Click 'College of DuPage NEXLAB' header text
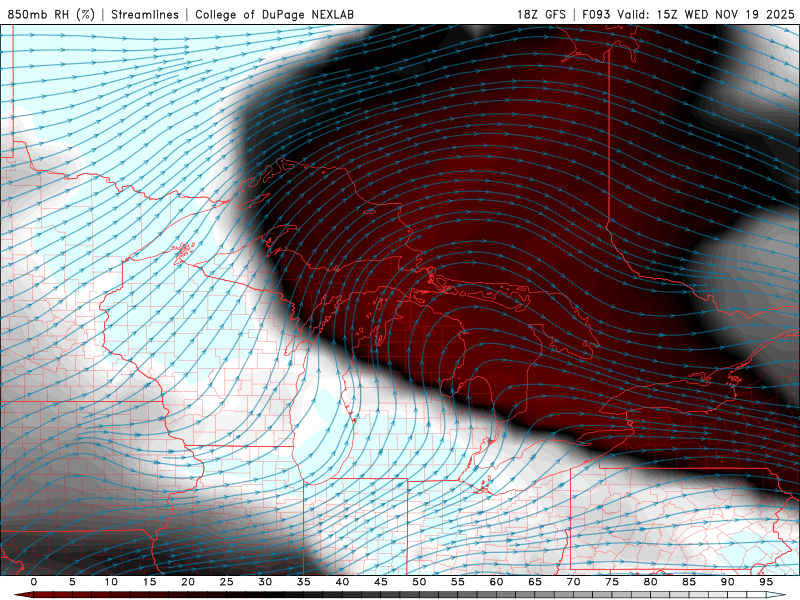The image size is (800, 600). (274, 14)
